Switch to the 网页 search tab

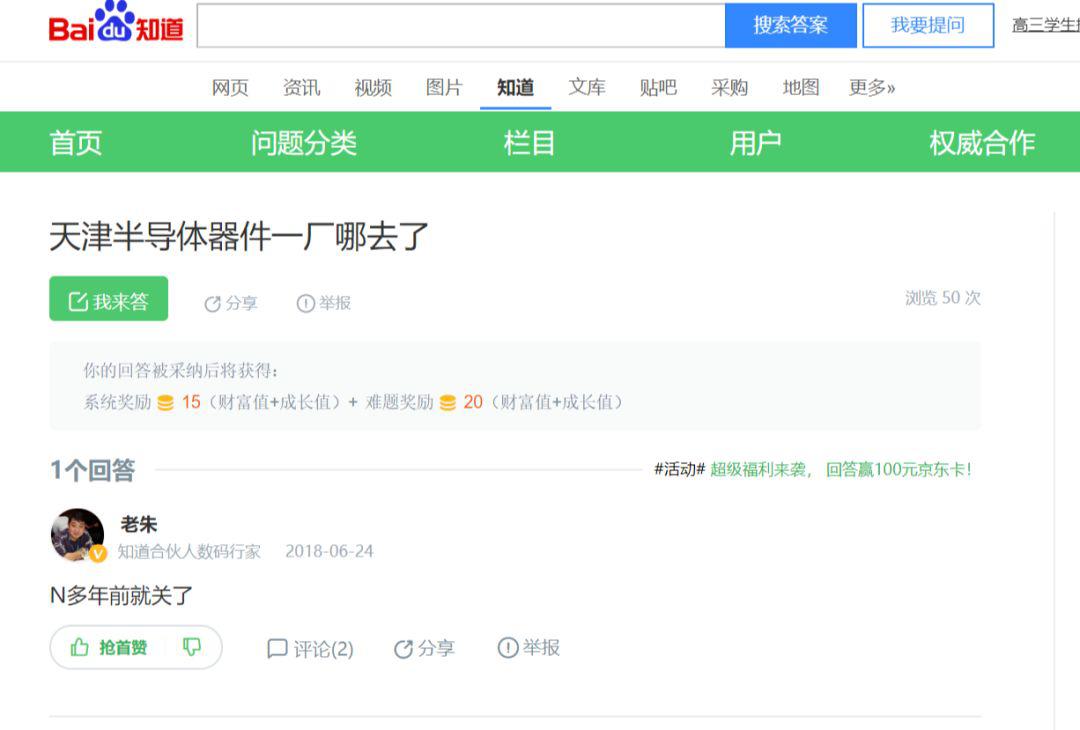point(230,88)
